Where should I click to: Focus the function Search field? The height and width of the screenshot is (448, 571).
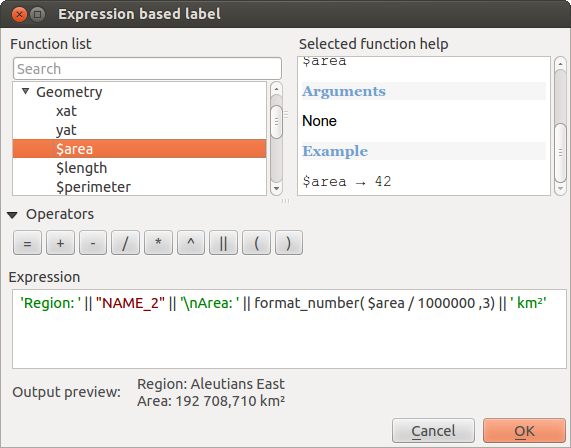tap(147, 68)
